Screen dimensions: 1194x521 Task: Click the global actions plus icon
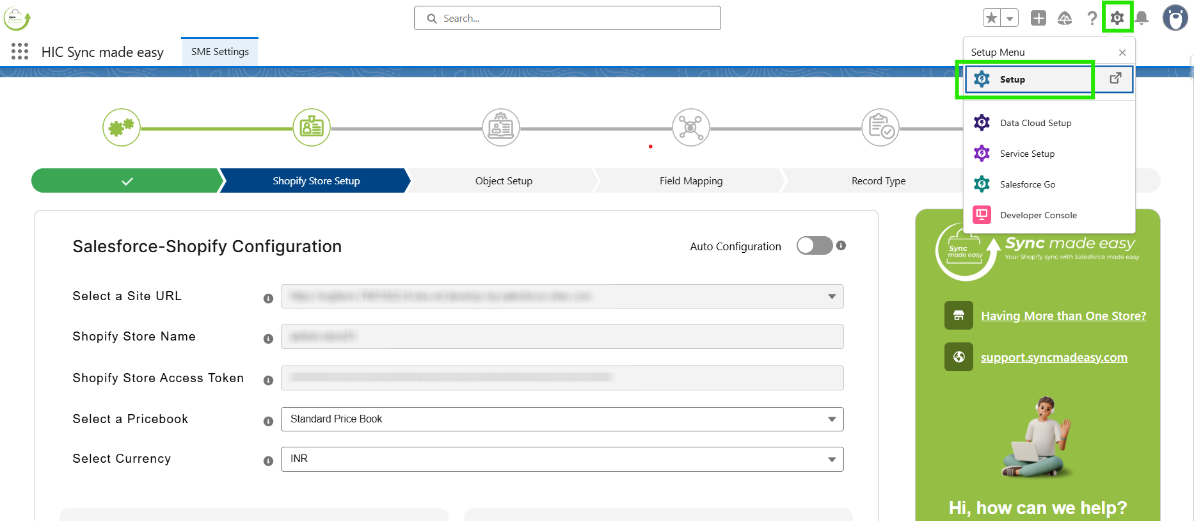point(1039,18)
